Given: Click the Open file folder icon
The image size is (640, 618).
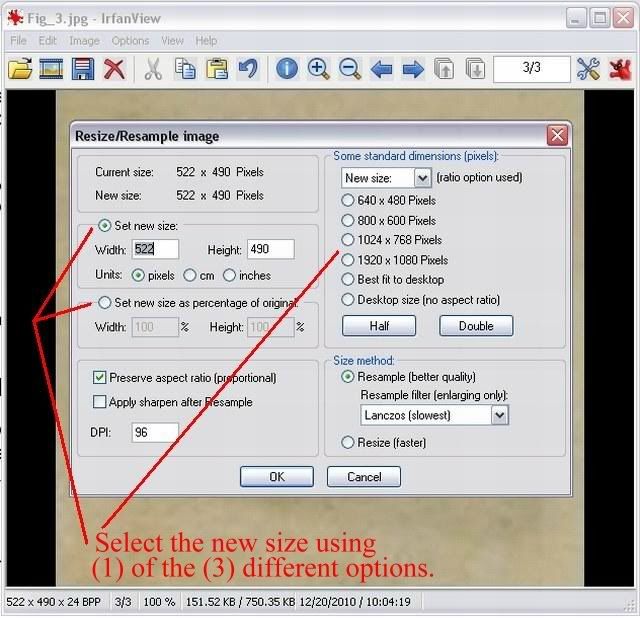Looking at the screenshot, I should click(20, 69).
